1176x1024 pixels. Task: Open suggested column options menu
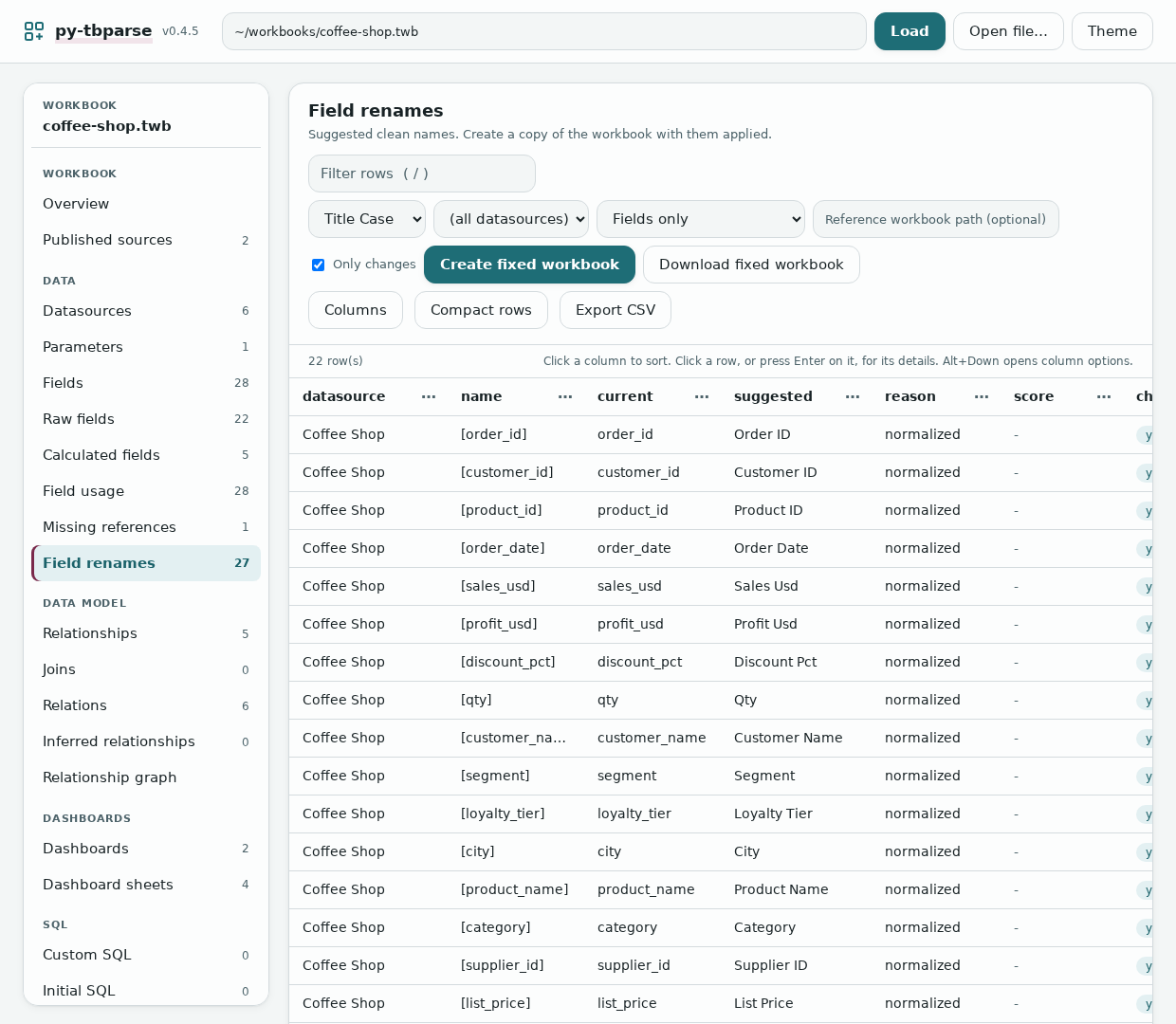point(853,396)
